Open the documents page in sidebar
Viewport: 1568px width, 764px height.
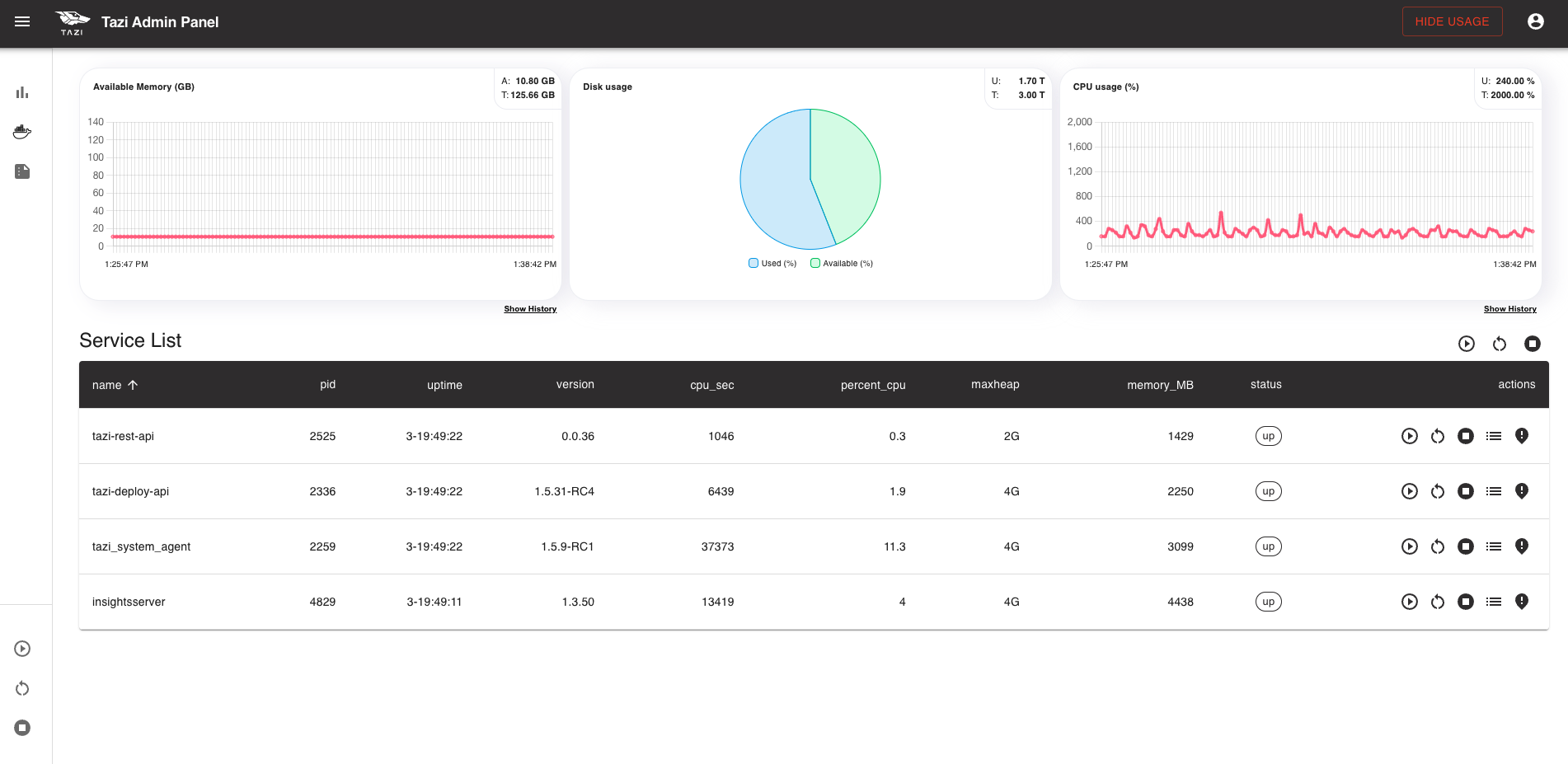point(22,171)
